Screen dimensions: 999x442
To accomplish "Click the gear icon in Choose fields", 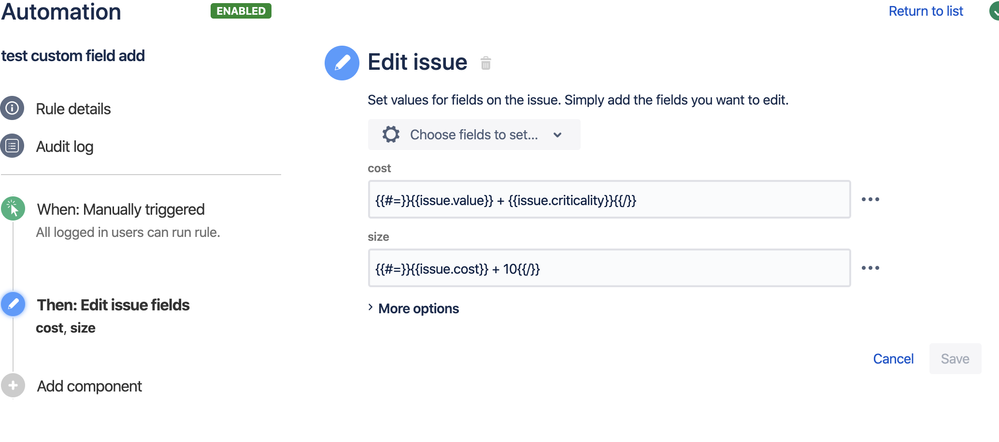I will click(x=391, y=134).
